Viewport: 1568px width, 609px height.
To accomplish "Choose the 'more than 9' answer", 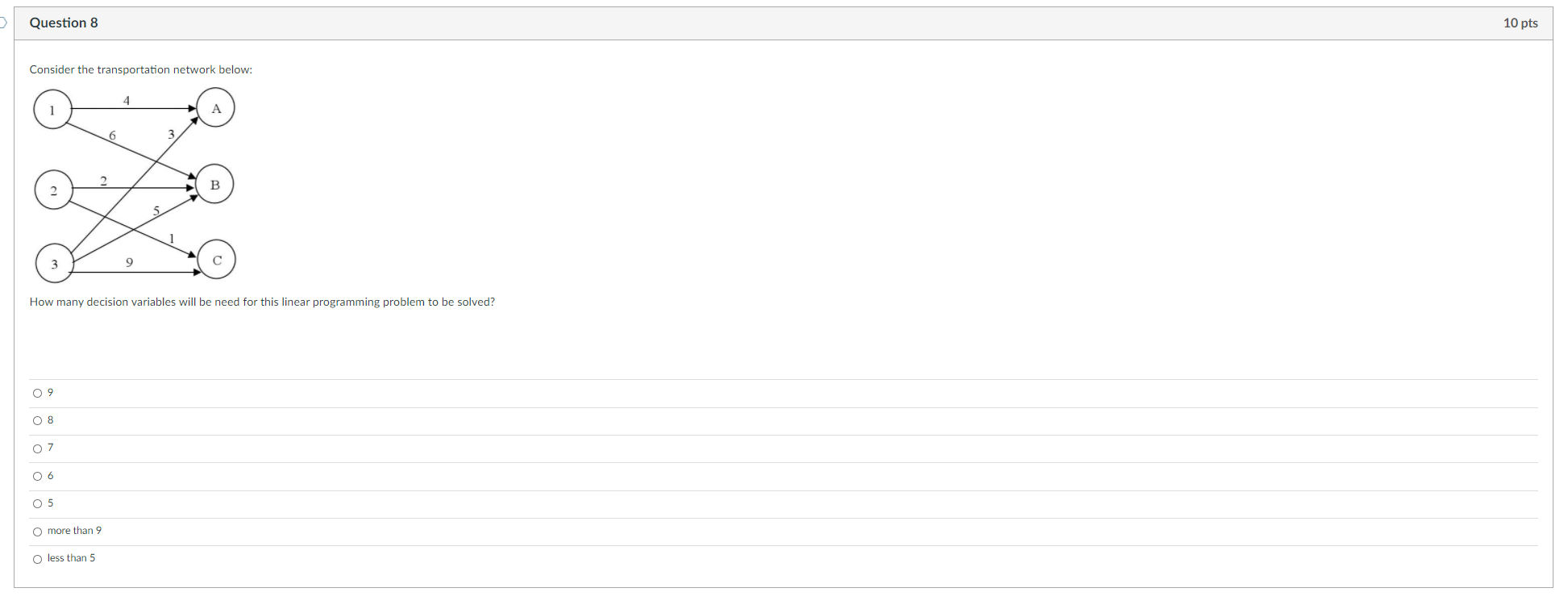I will [x=37, y=532].
